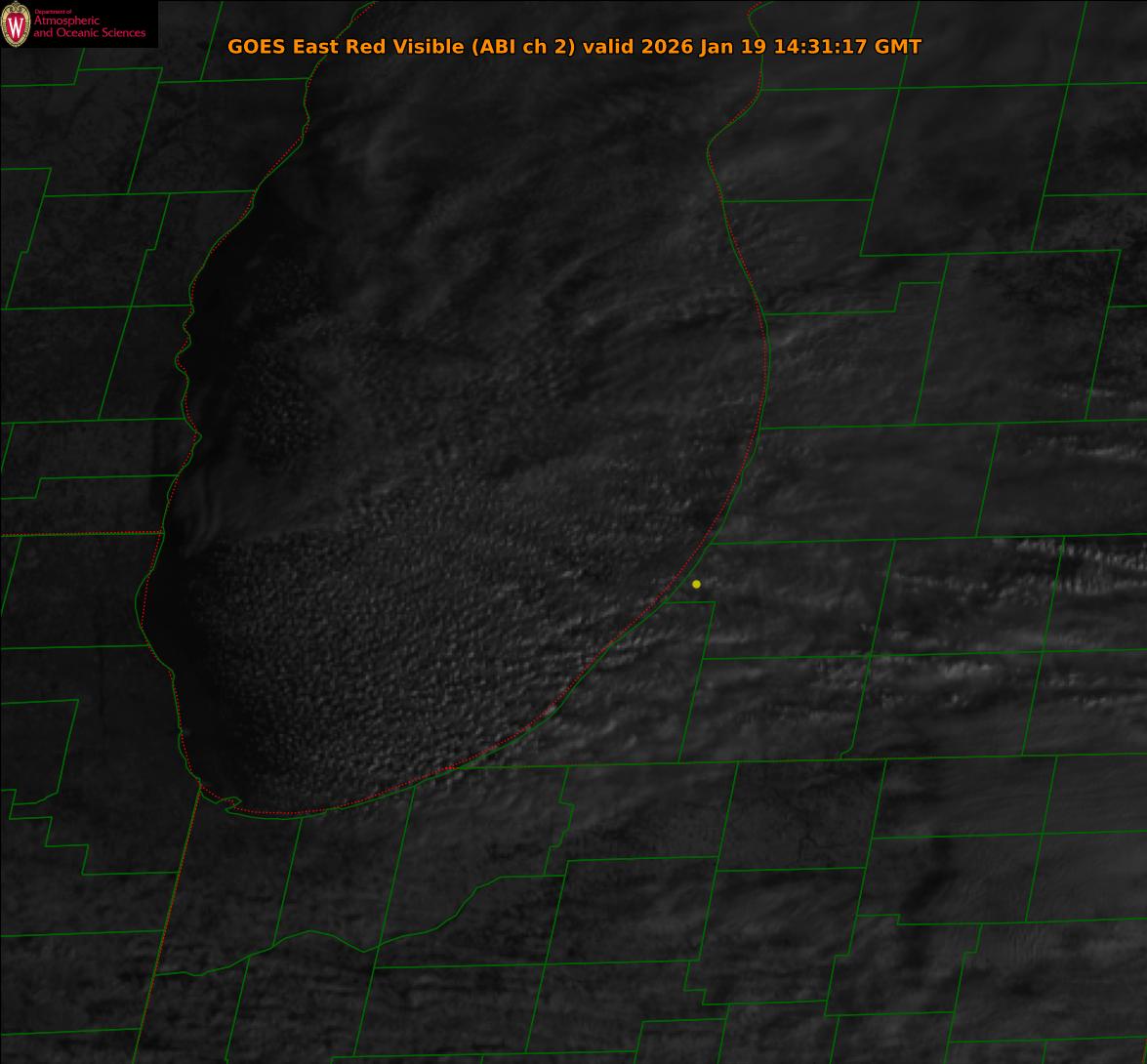The image size is (1147, 1064).
Task: Click the small harbor notch on the southern shoreline
Action: 232,803
